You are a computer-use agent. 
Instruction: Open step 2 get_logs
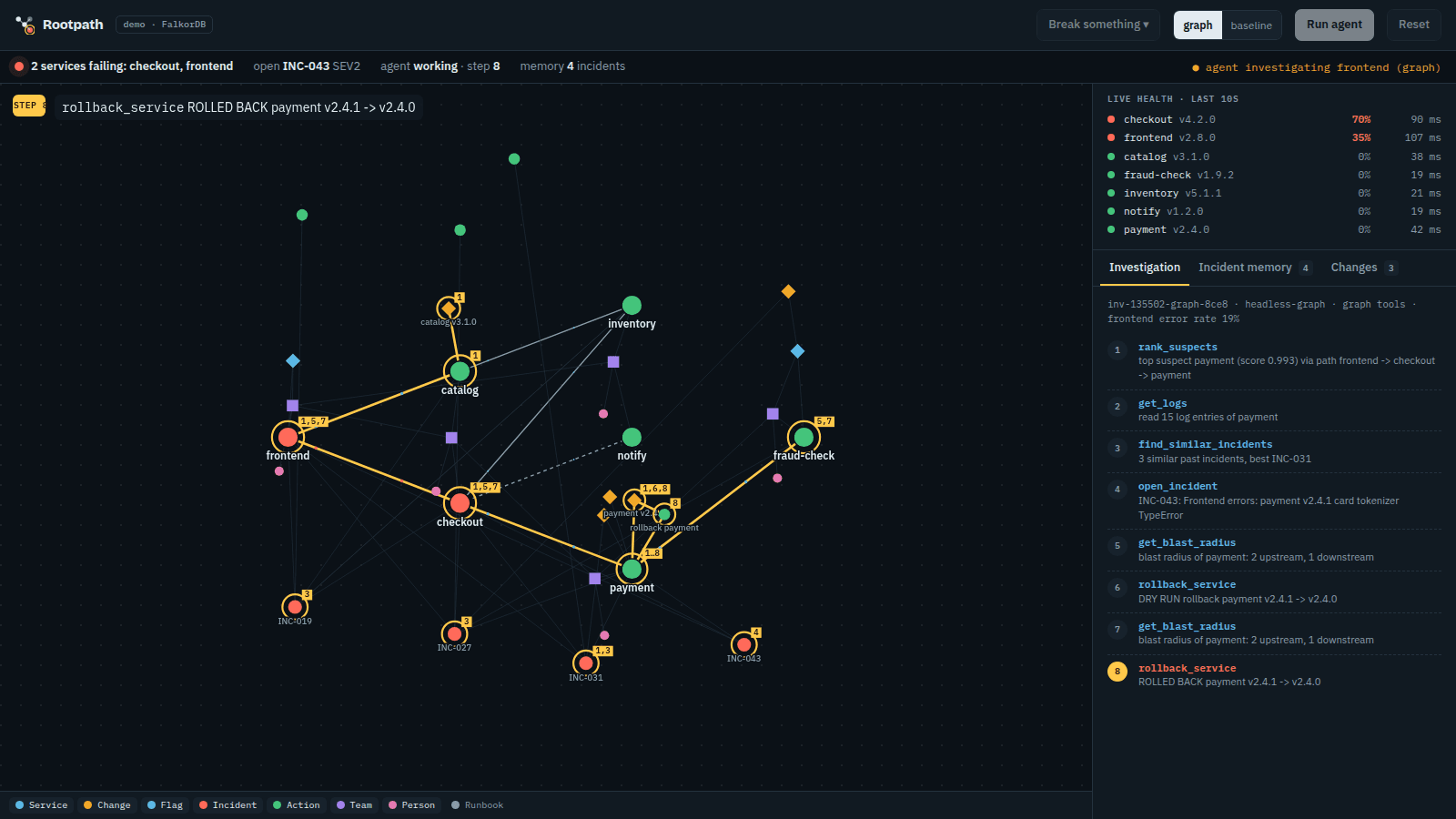tap(1274, 410)
